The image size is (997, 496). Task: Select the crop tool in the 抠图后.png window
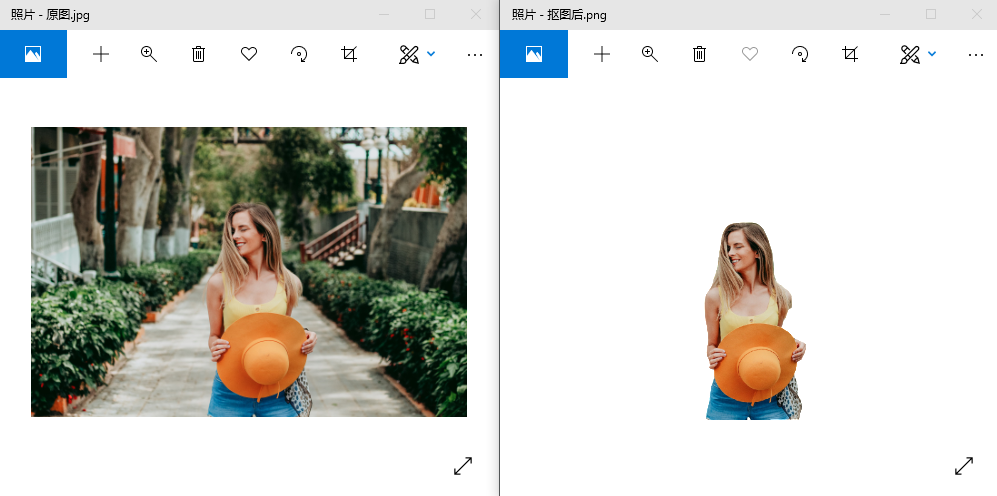pos(850,54)
